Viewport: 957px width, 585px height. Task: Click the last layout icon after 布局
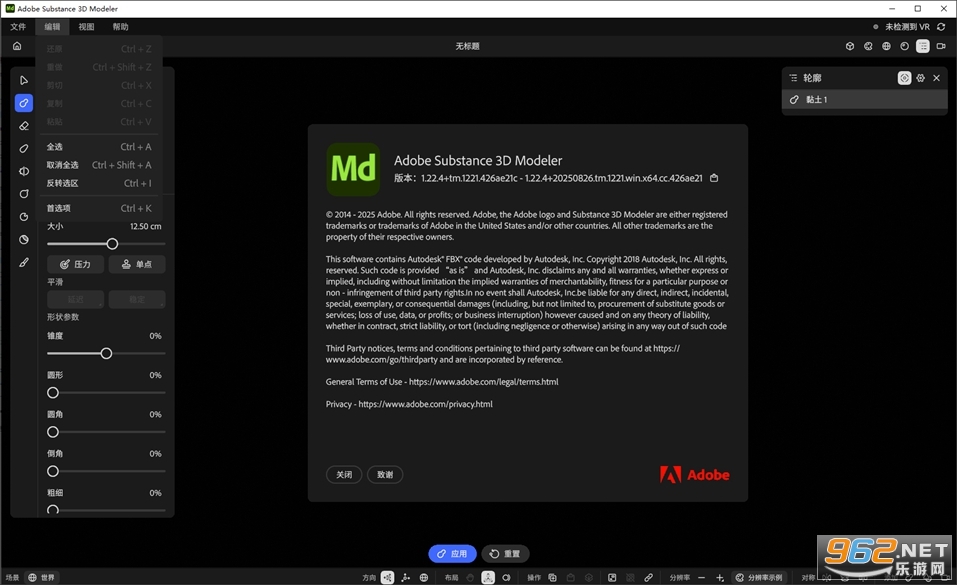coord(506,577)
